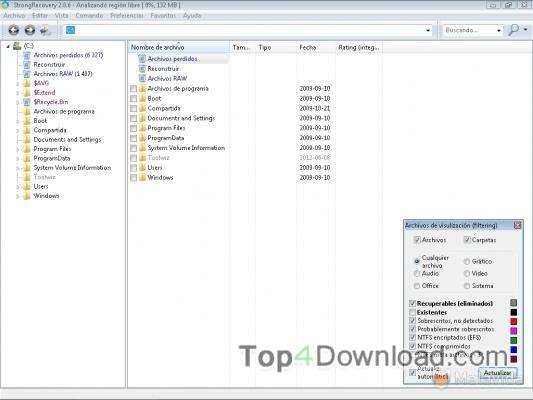This screenshot has height=400, width=533.
Task: Toggle the Archivos checkbox in filter panel
Action: pos(417,240)
